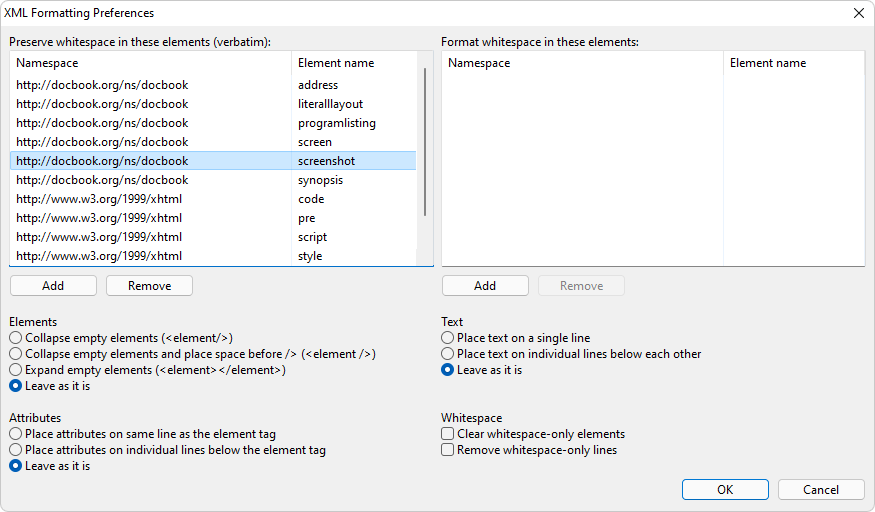Click Element name header in Format list
875x512 pixels.
[793, 63]
